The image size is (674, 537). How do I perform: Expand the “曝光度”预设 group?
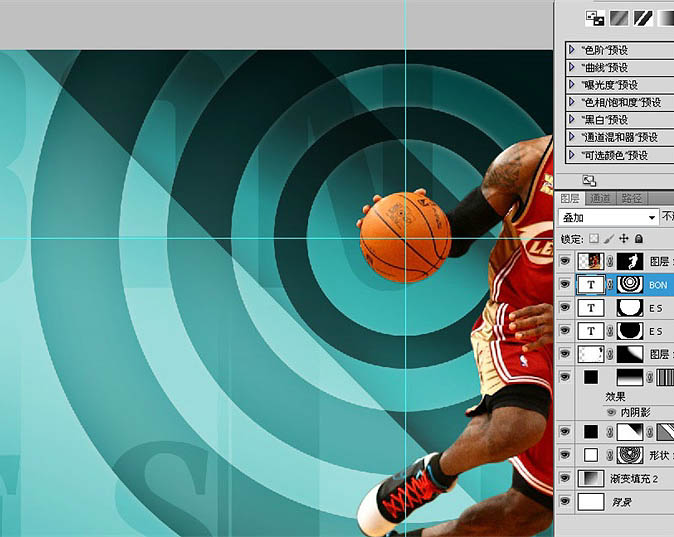572,84
